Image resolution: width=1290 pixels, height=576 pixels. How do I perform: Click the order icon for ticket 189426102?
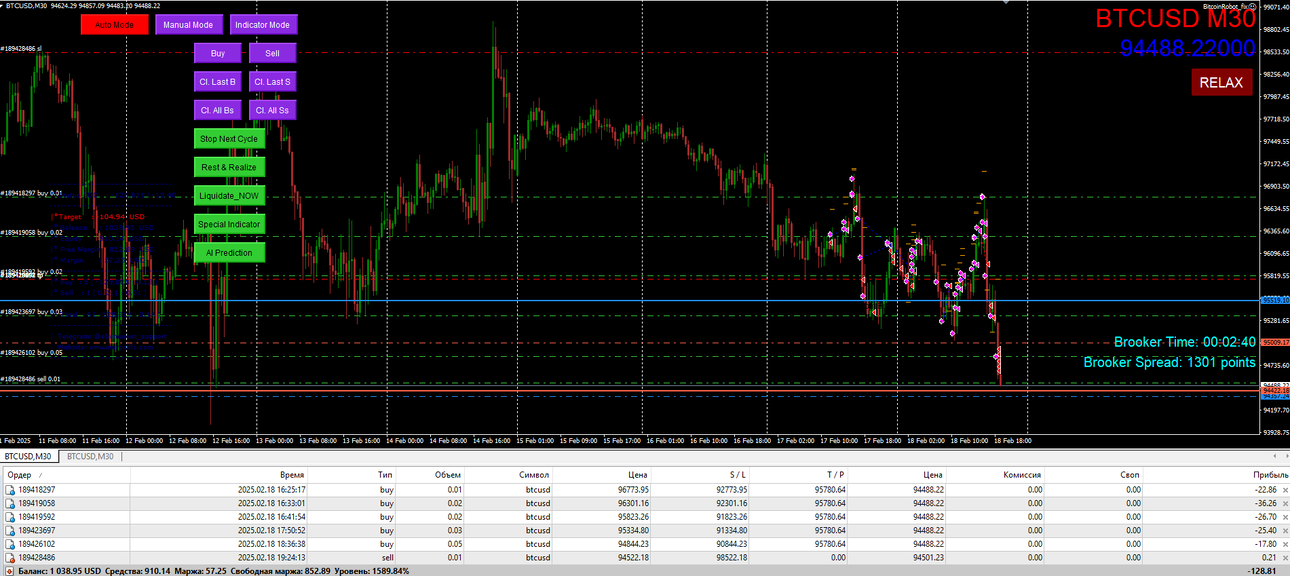10,544
